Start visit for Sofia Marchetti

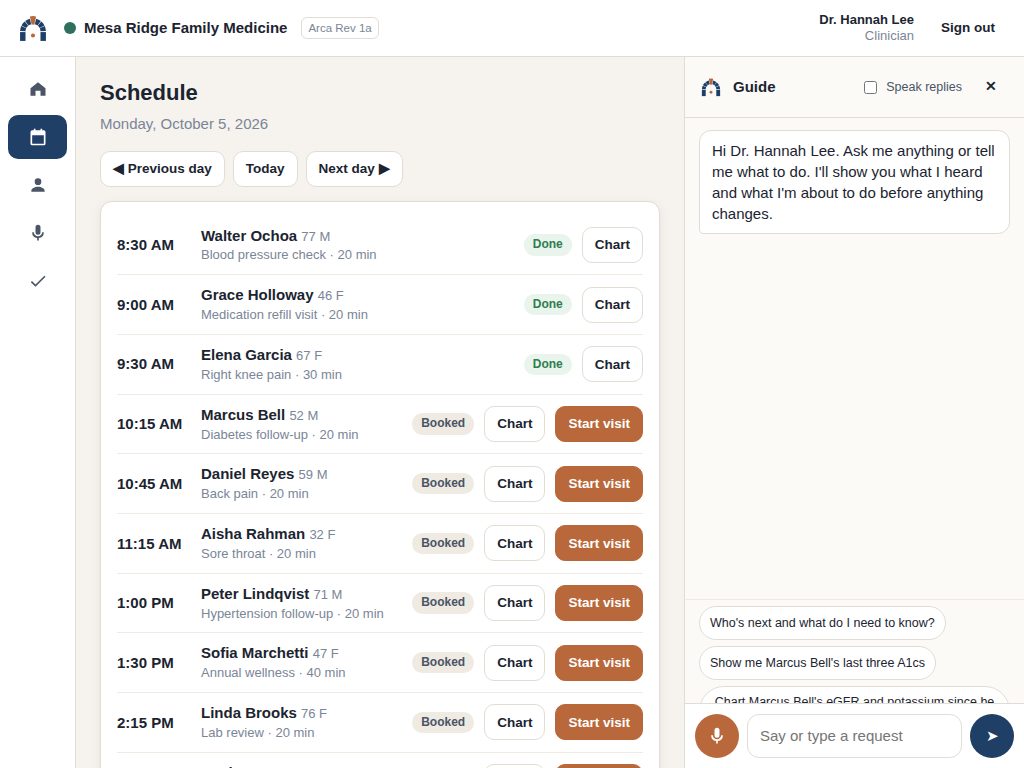pos(599,663)
